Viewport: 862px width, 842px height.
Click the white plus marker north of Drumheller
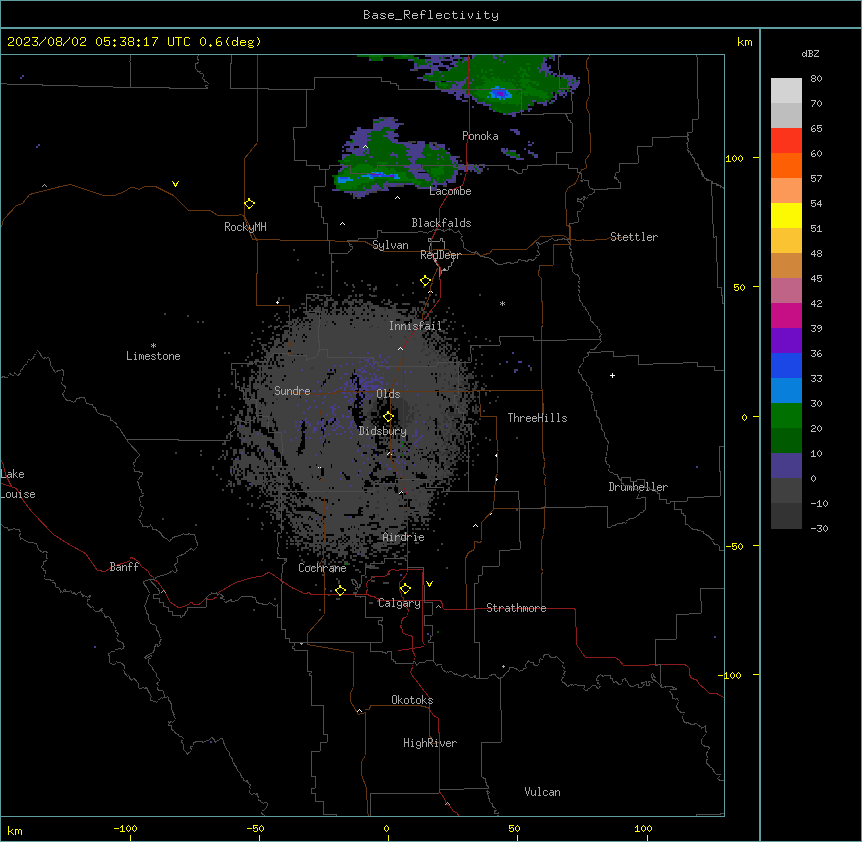point(612,375)
